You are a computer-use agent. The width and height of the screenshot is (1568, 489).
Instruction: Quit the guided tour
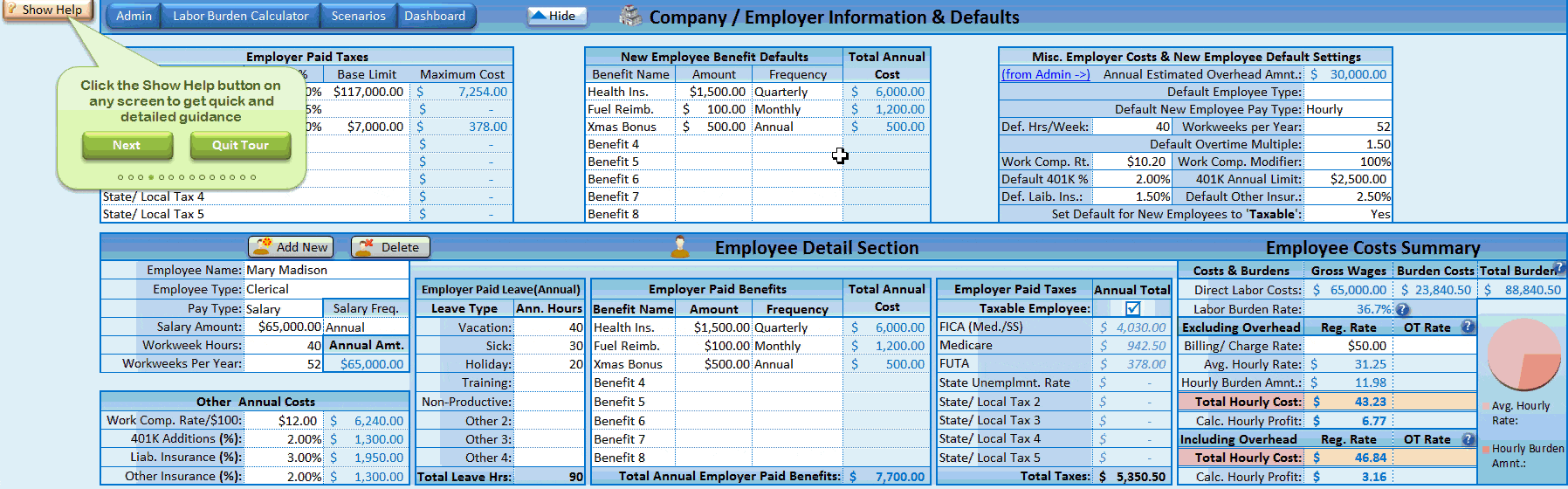240,146
